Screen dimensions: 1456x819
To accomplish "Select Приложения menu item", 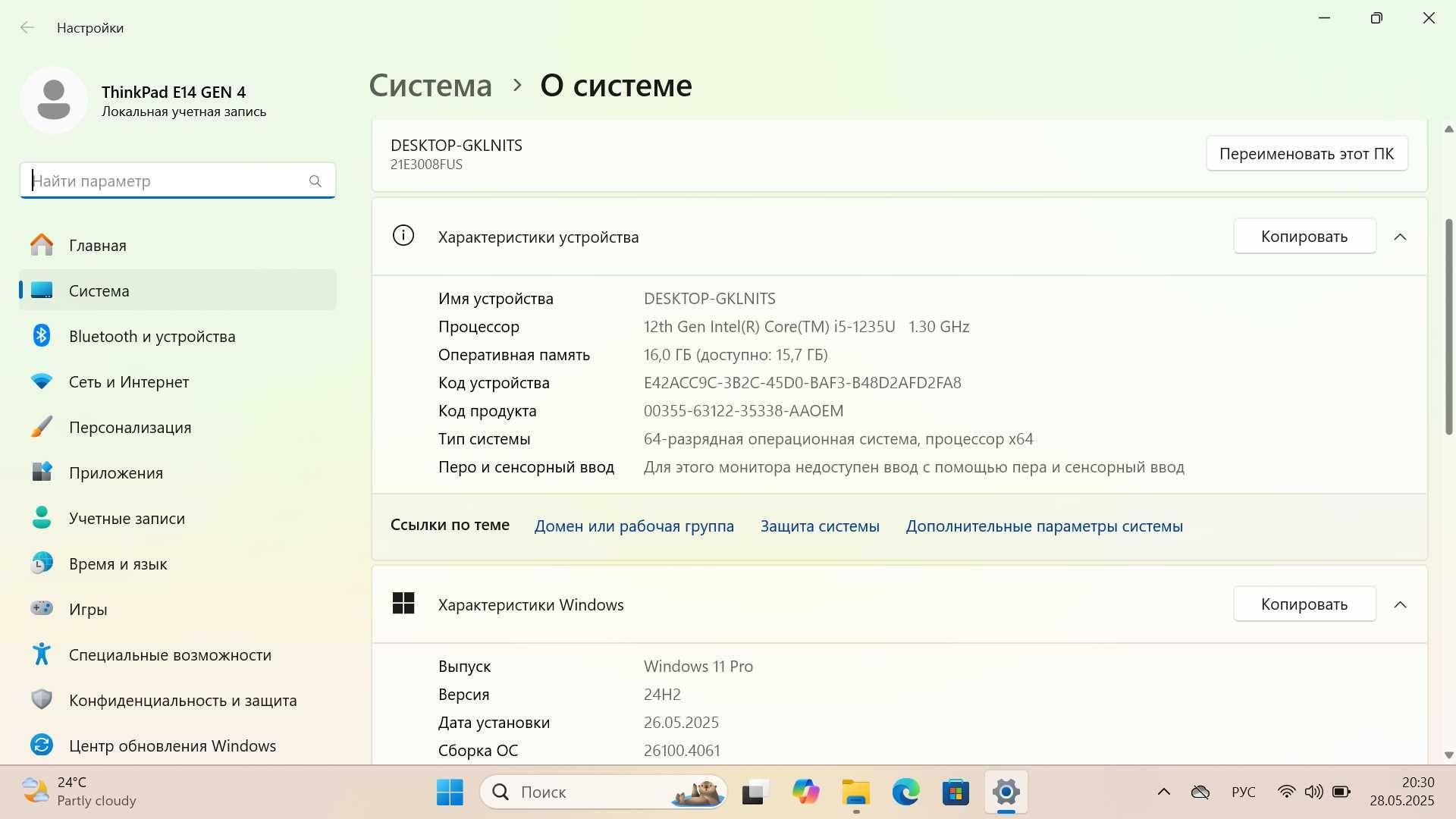I will (x=177, y=472).
